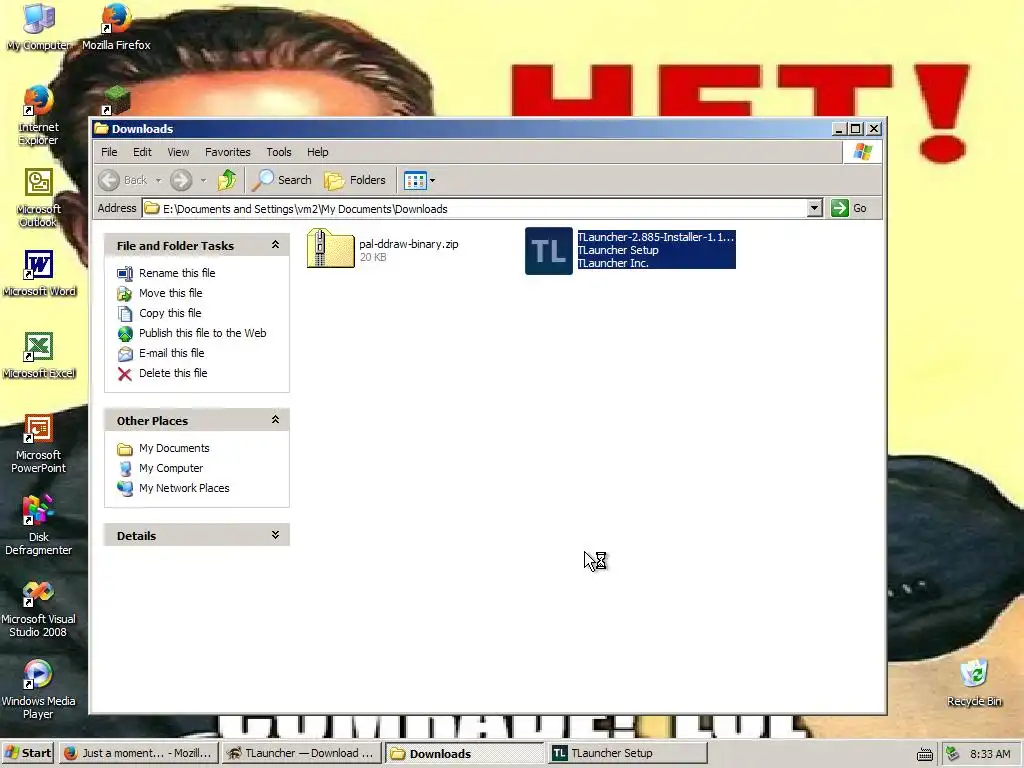Click the TLauncher-2.885-Installer file name
The image size is (1024, 768).
(656, 237)
